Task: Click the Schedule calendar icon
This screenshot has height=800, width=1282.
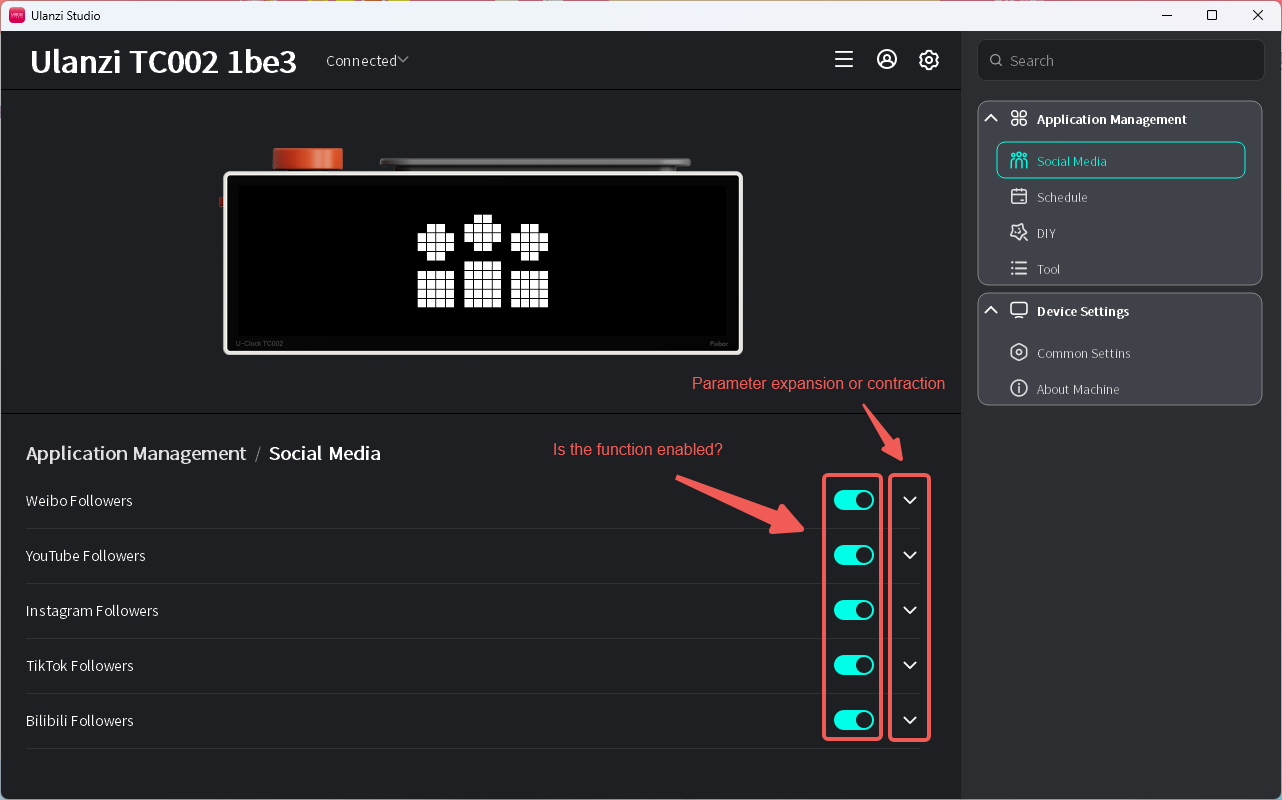Action: pos(1019,197)
